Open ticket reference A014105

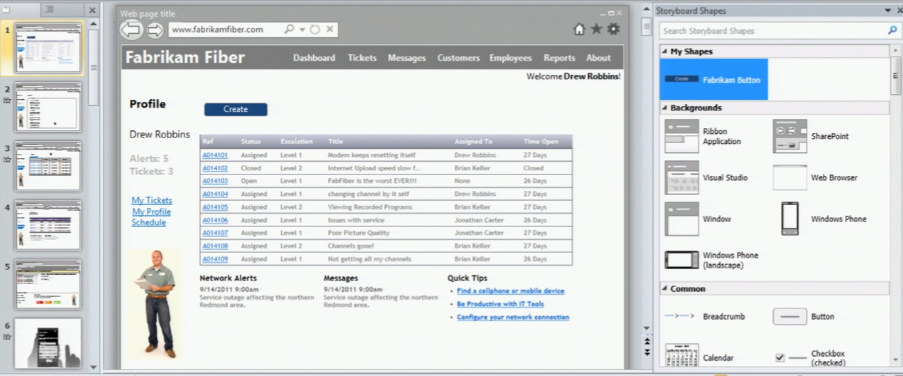pos(215,207)
